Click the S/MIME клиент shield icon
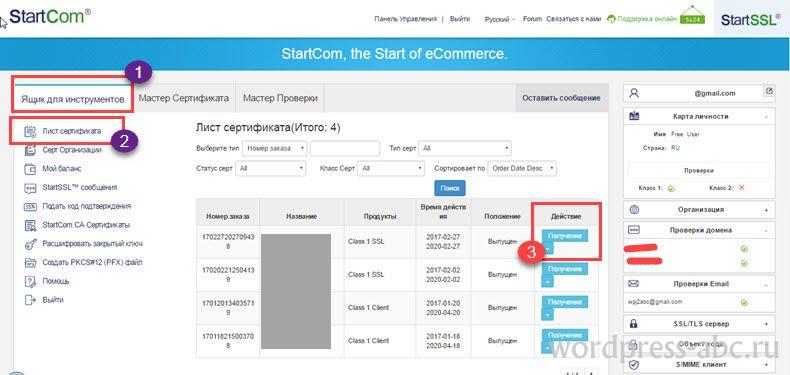The height and width of the screenshot is (375, 790). 634,364
